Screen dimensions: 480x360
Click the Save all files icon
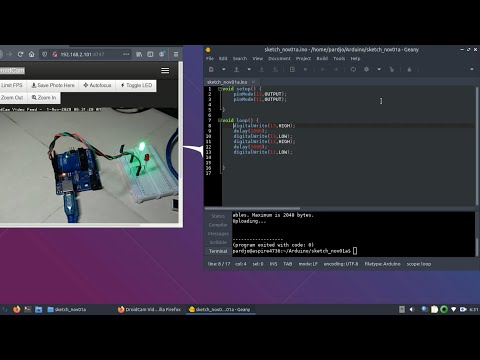(x=275, y=69)
